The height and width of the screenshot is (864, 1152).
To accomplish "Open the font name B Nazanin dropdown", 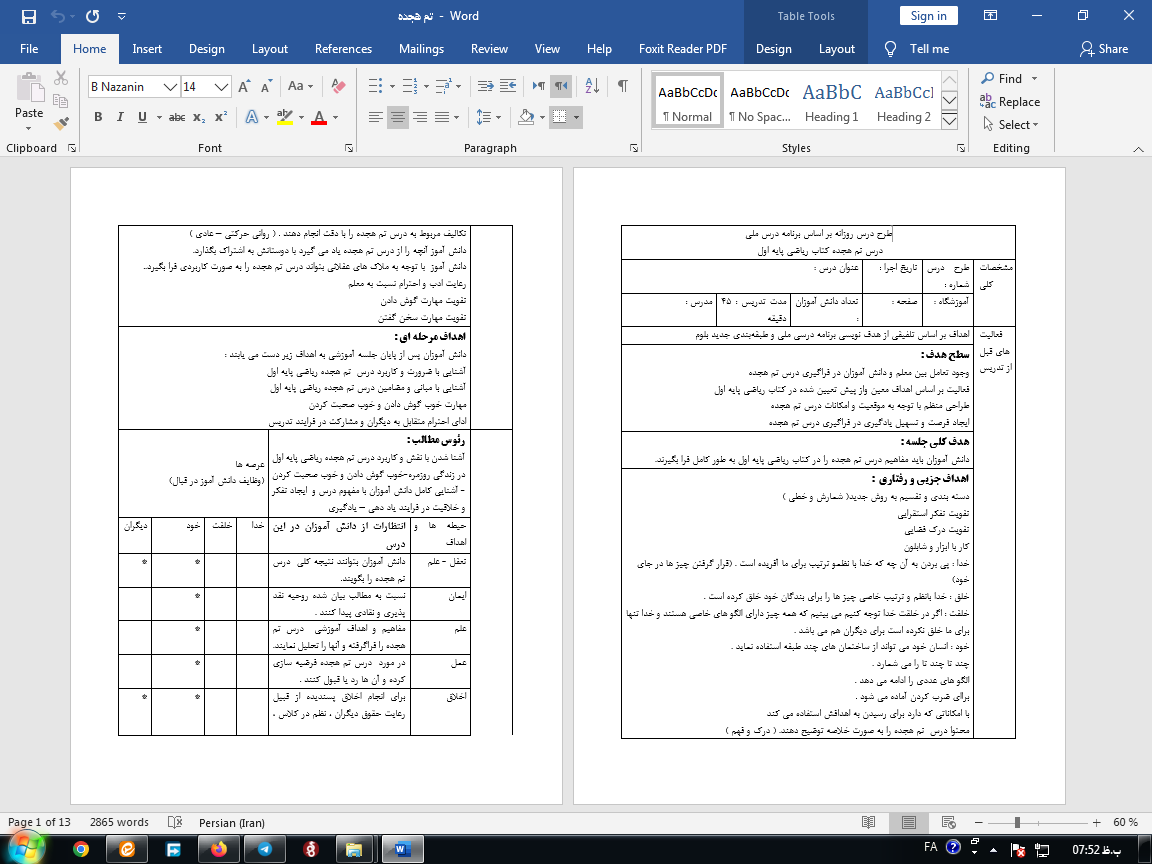I will (170, 87).
